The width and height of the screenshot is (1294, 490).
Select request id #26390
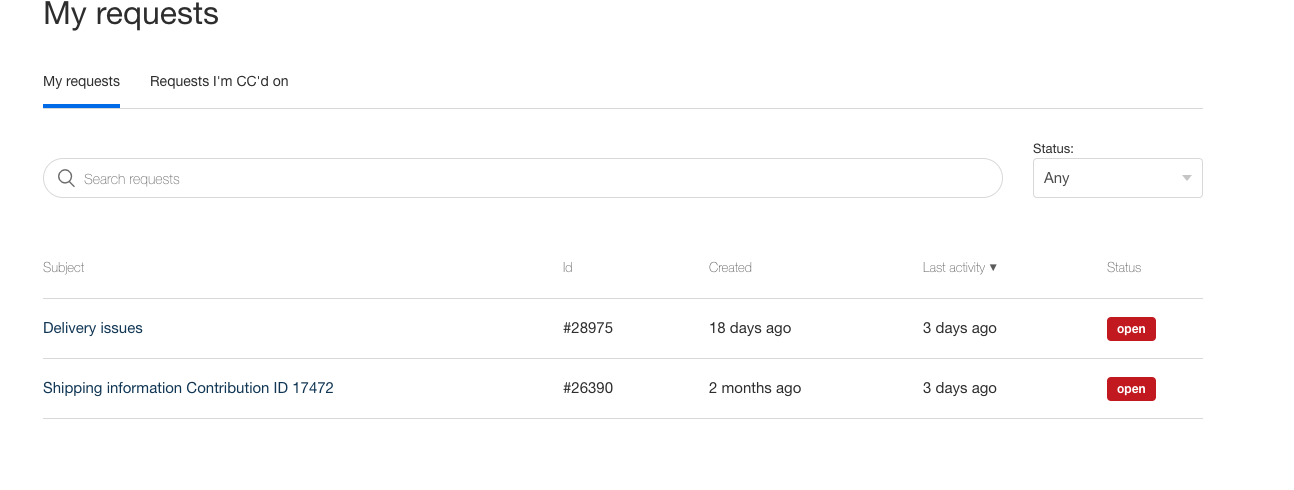588,388
